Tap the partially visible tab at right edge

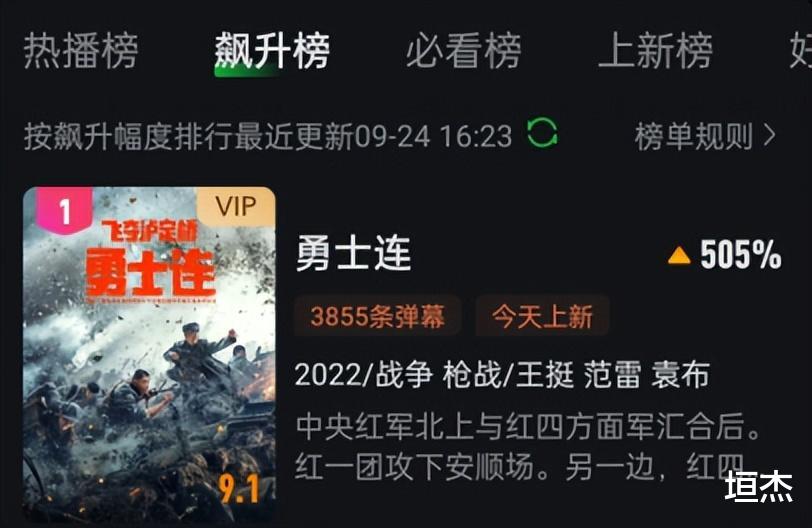(801, 50)
